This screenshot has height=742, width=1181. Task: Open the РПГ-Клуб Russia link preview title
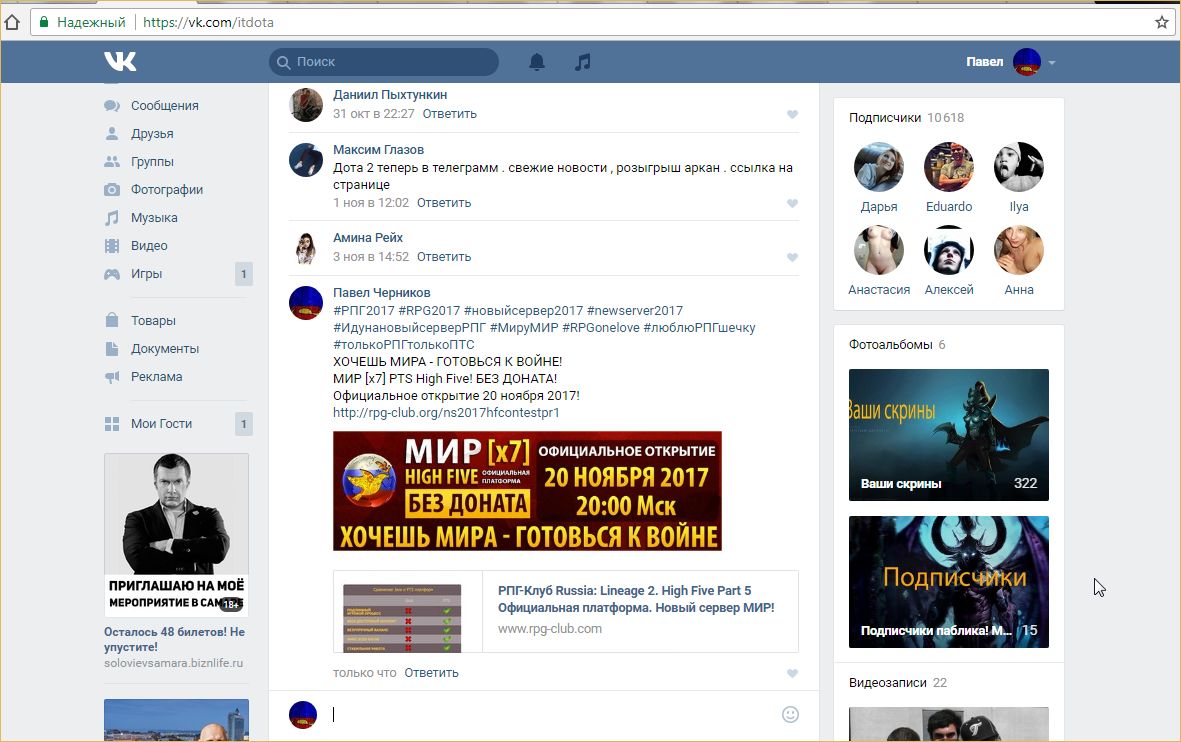pos(636,599)
